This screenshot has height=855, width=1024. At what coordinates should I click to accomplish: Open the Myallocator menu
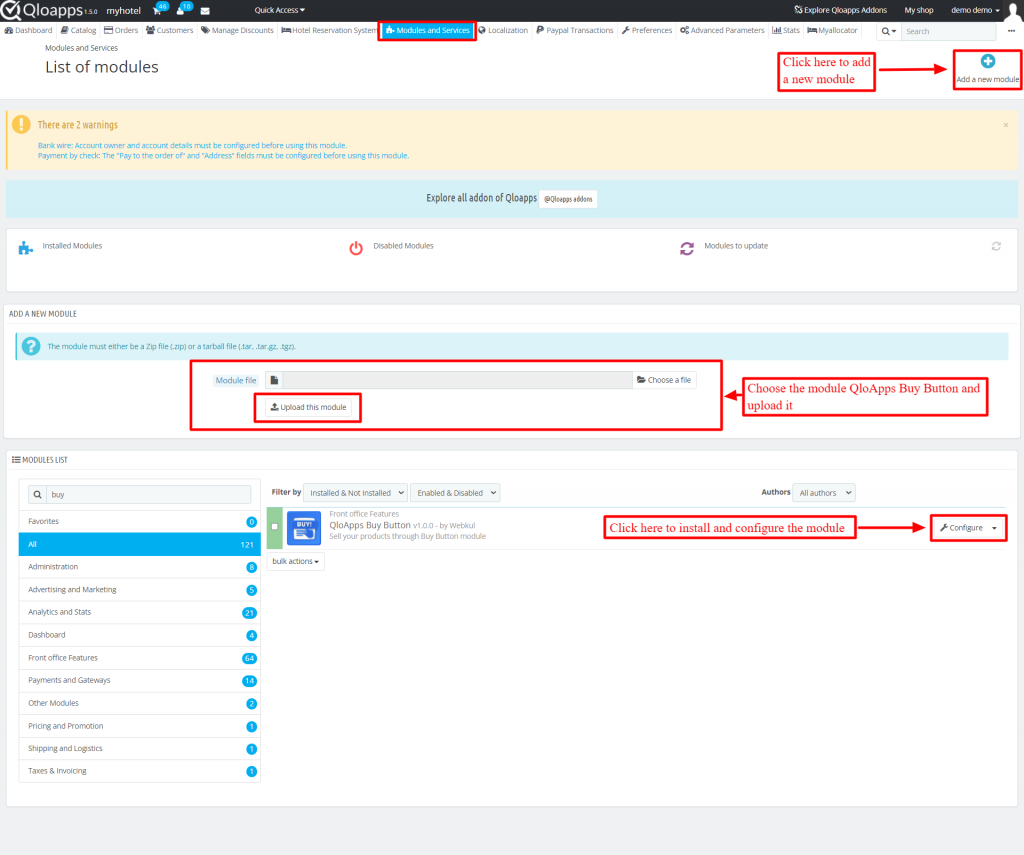833,31
